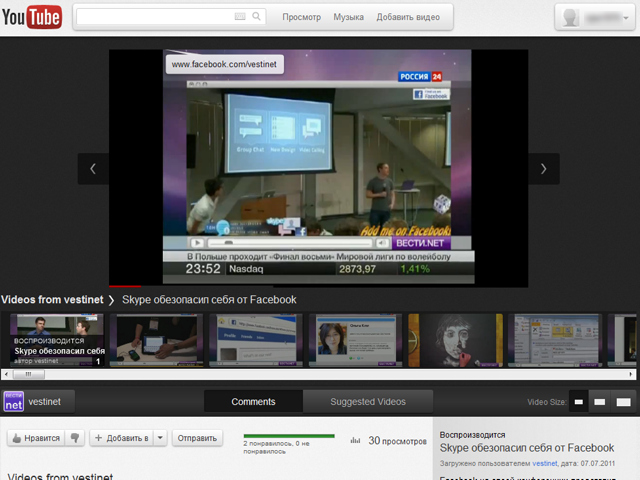Select the small video size option
Screen dimensions: 640x480
tap(578, 402)
